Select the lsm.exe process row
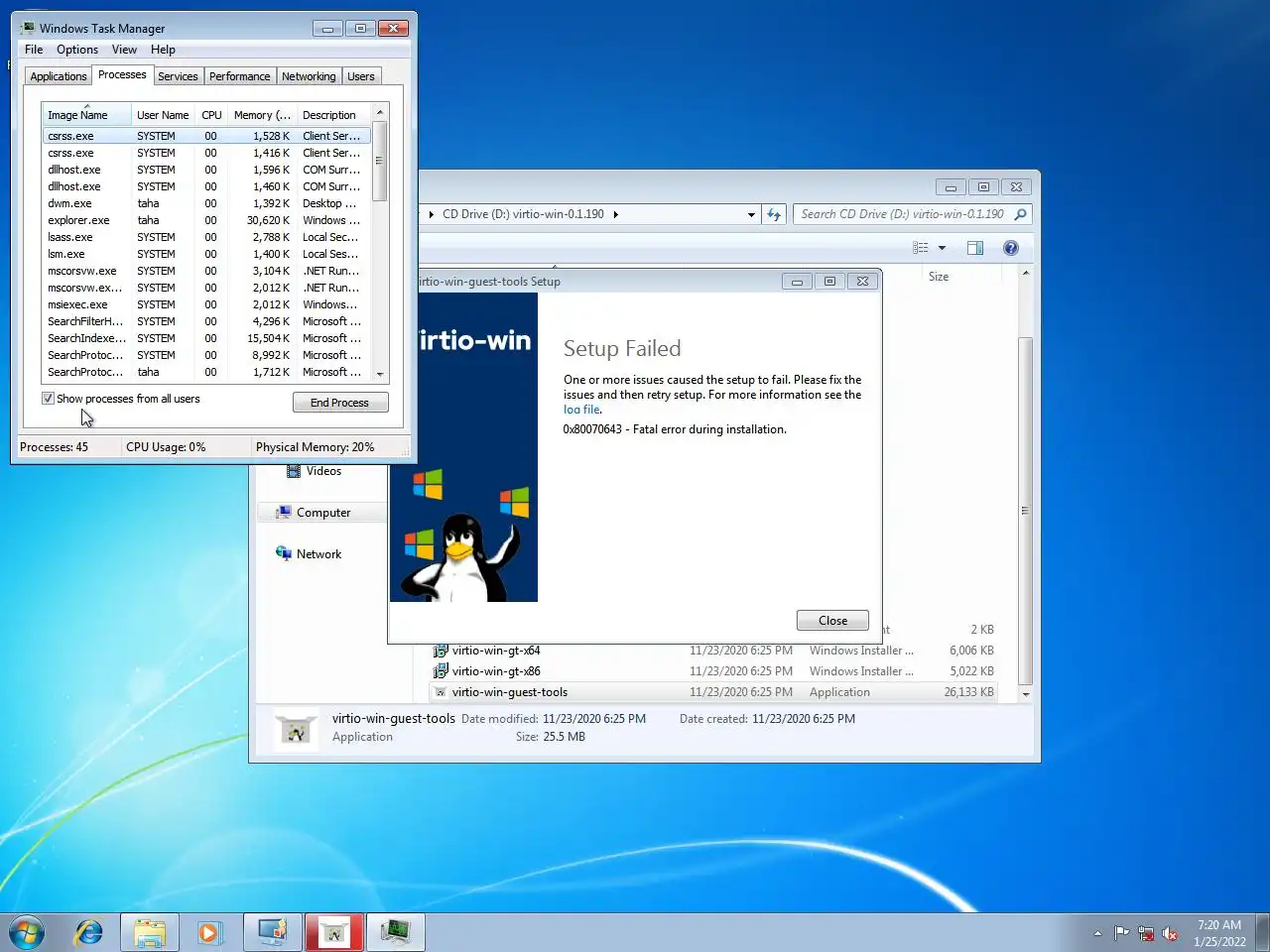This screenshot has width=1270, height=952. (x=206, y=254)
